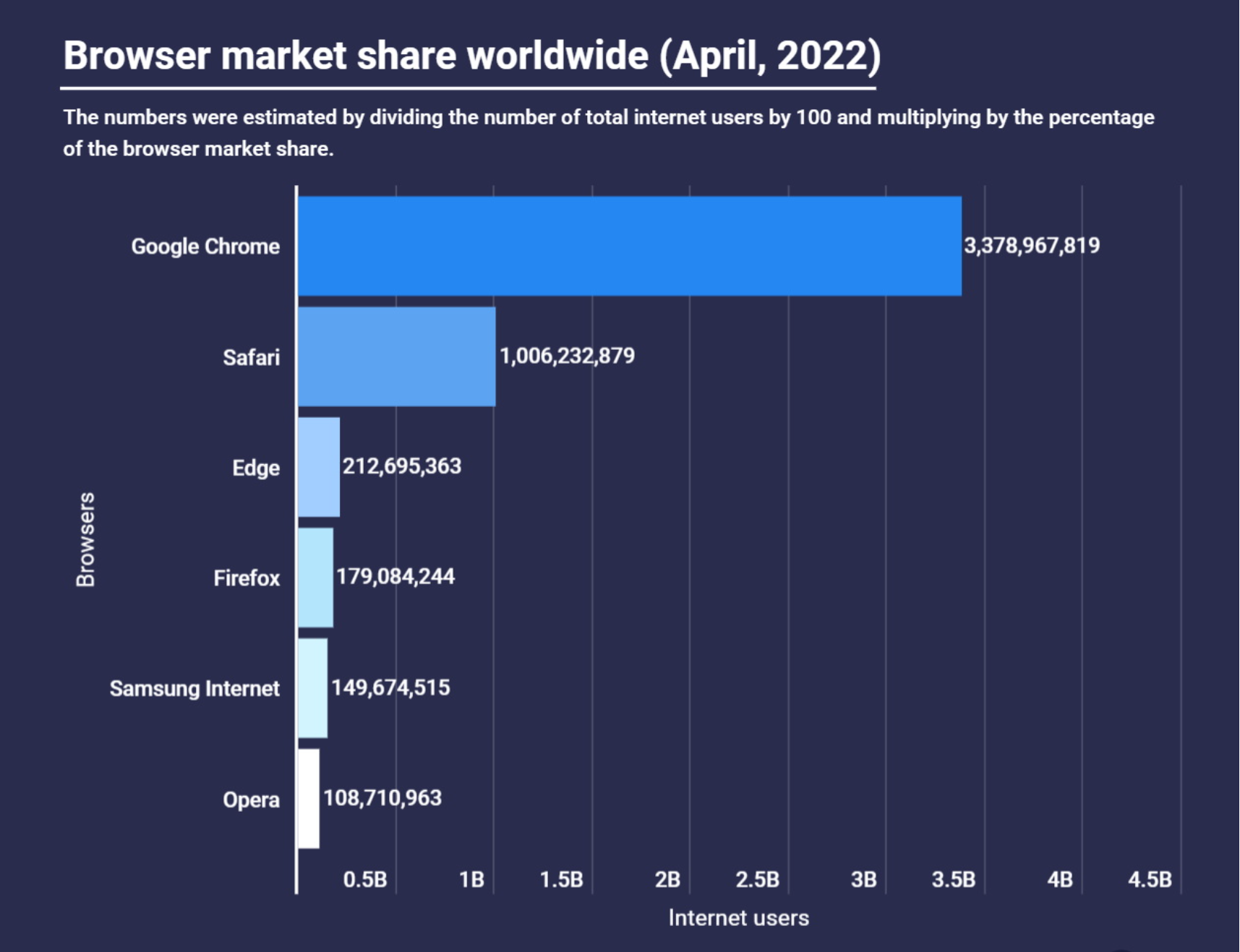Click the '3B' x-axis tick label
Screen dimensions: 1240x952
pos(864,880)
